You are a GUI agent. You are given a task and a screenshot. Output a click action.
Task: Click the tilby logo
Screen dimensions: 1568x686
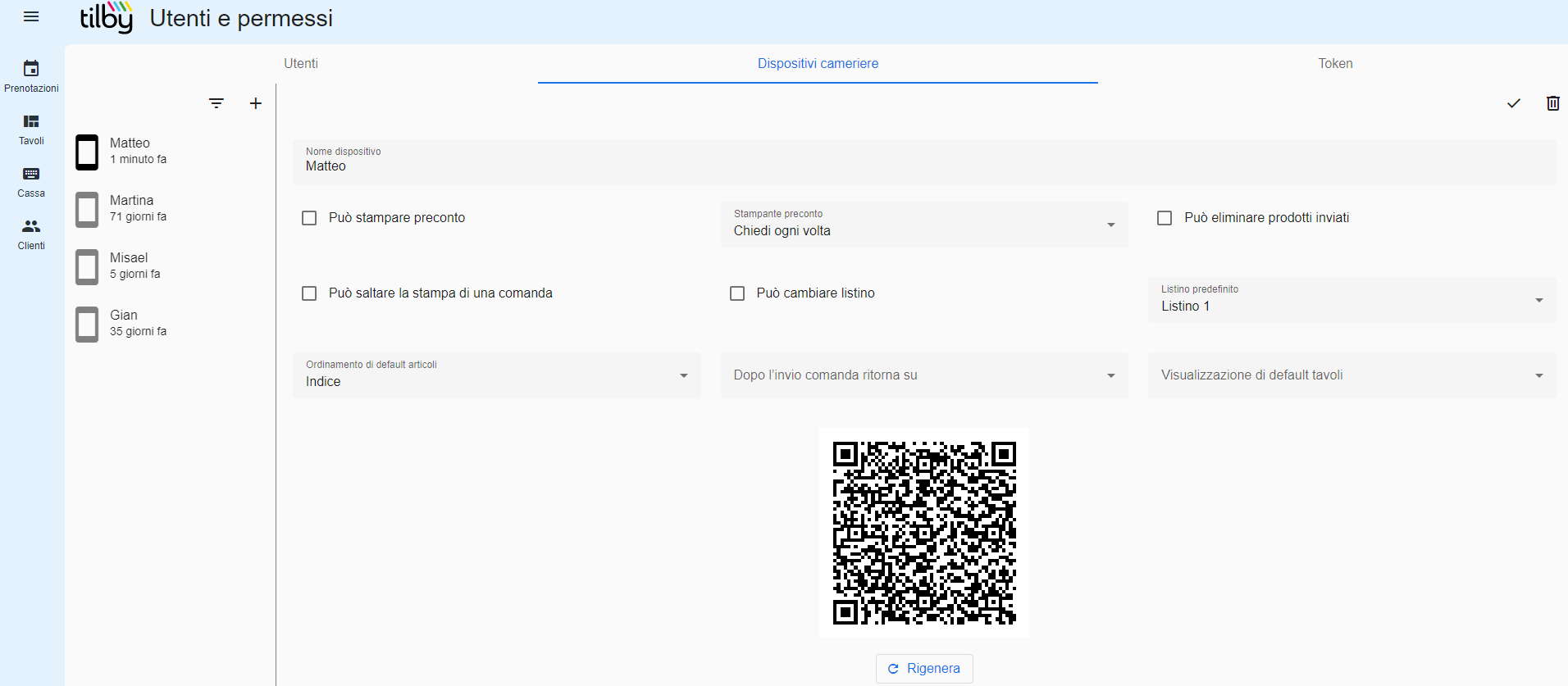coord(107,17)
